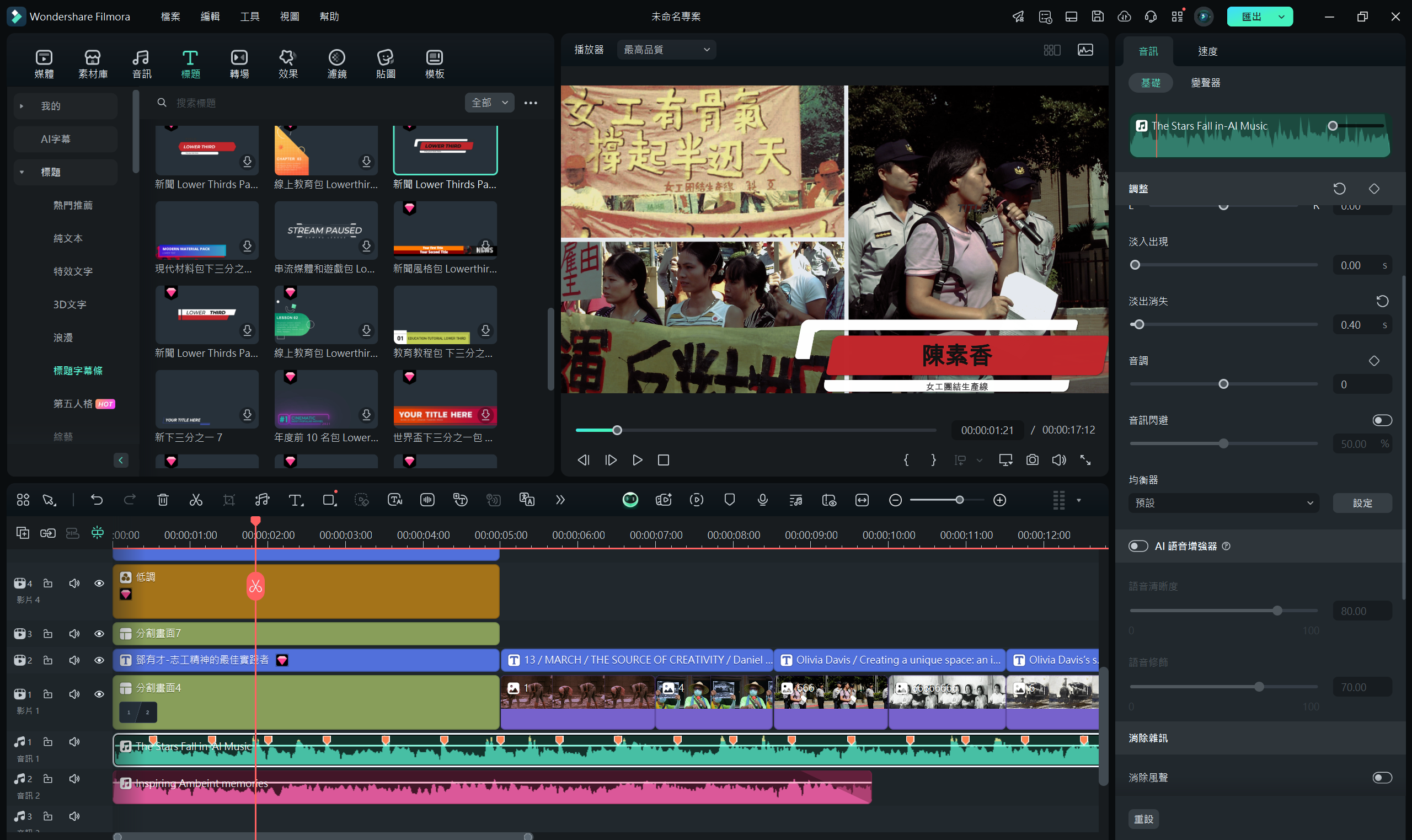Click the zoom in plus timeline icon

pyautogui.click(x=999, y=500)
